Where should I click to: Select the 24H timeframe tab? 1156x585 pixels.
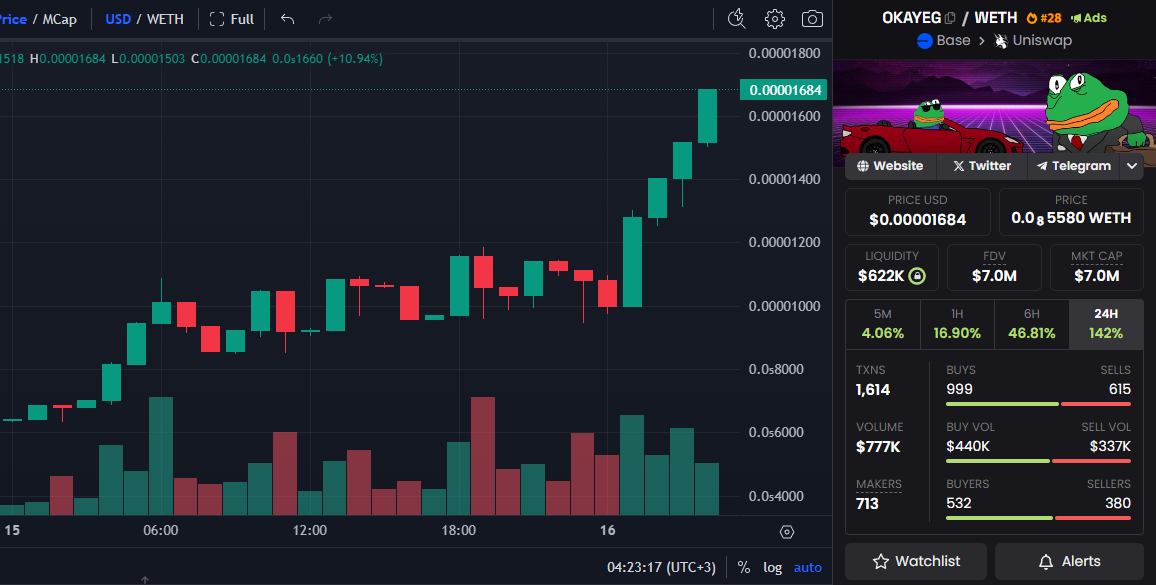[1106, 325]
